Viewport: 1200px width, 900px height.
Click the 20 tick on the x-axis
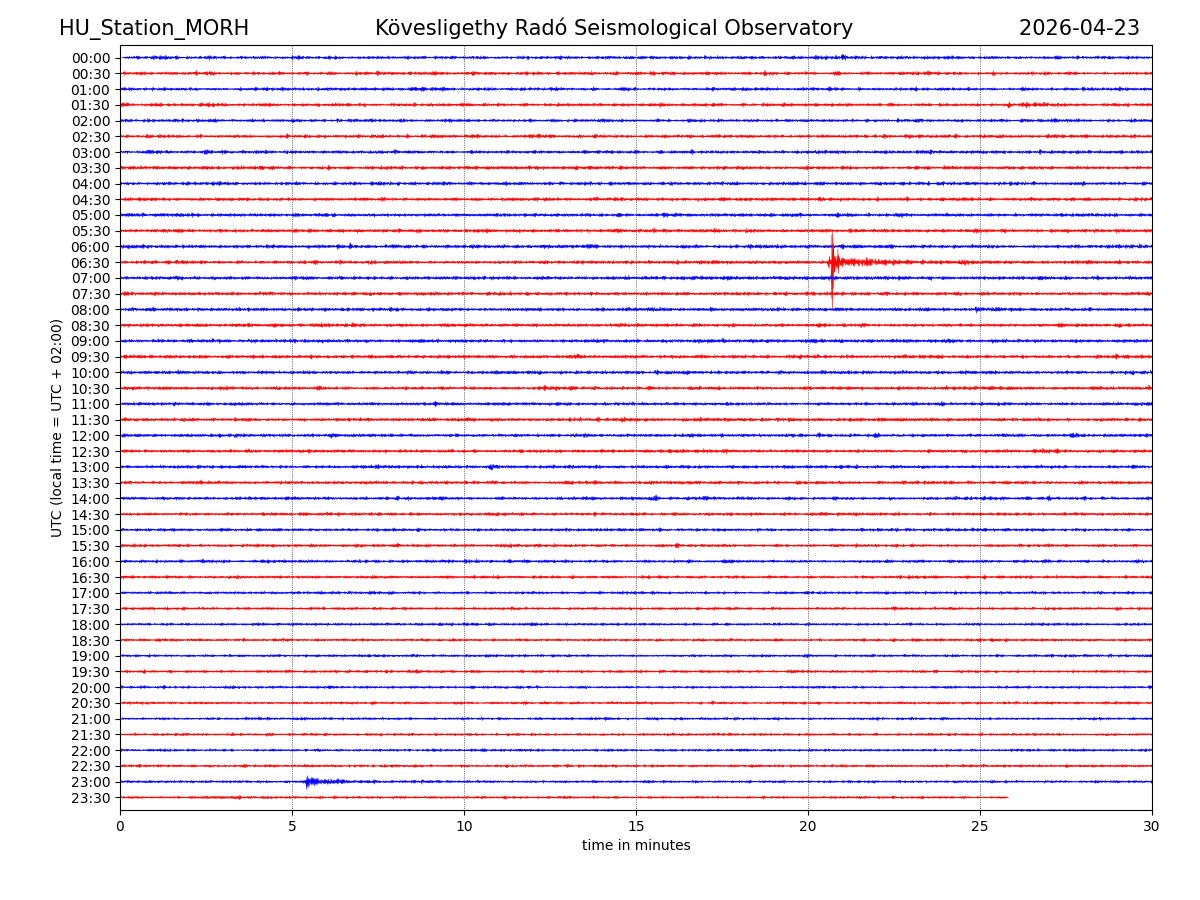tap(808, 826)
